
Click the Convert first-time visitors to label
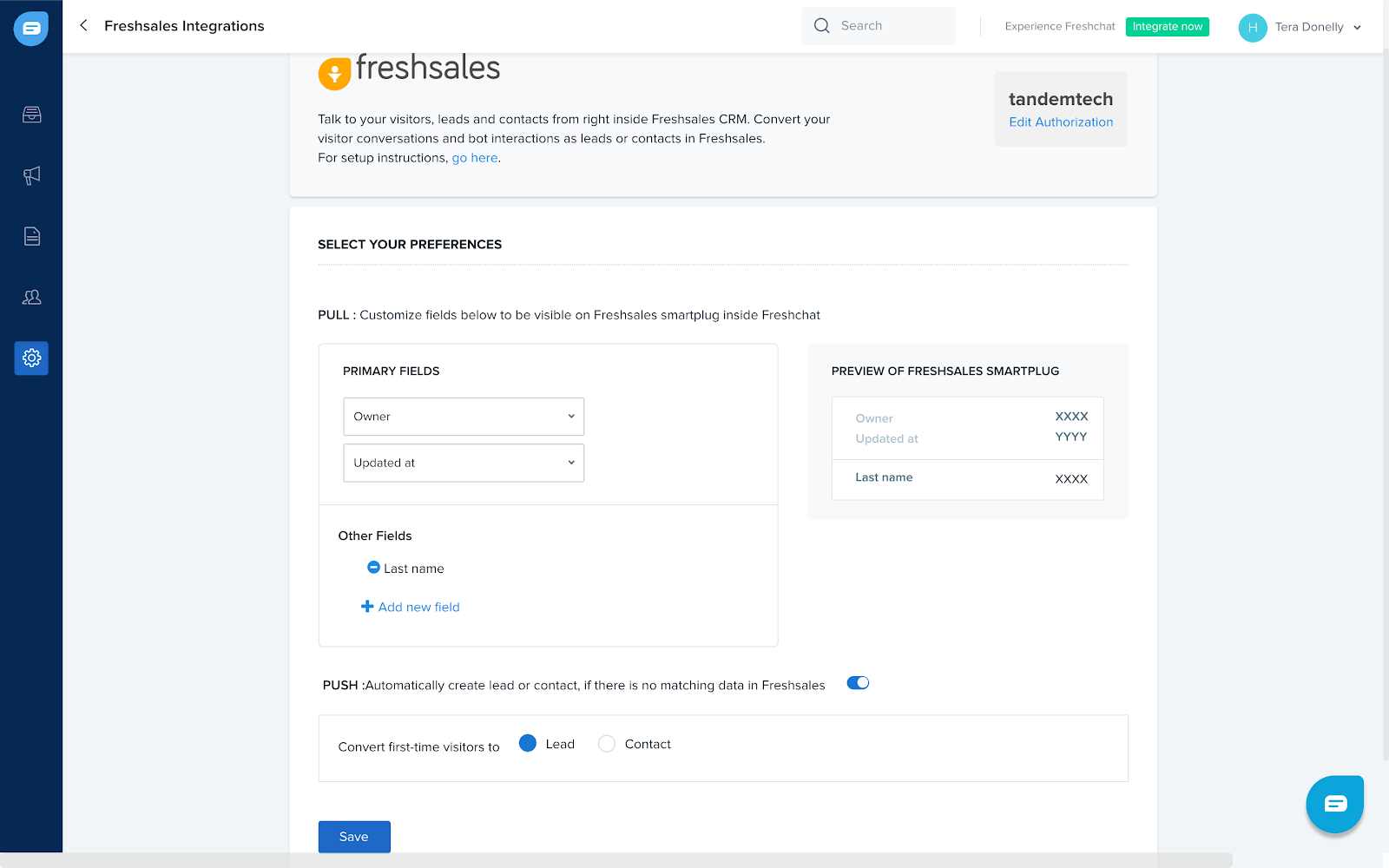419,746
